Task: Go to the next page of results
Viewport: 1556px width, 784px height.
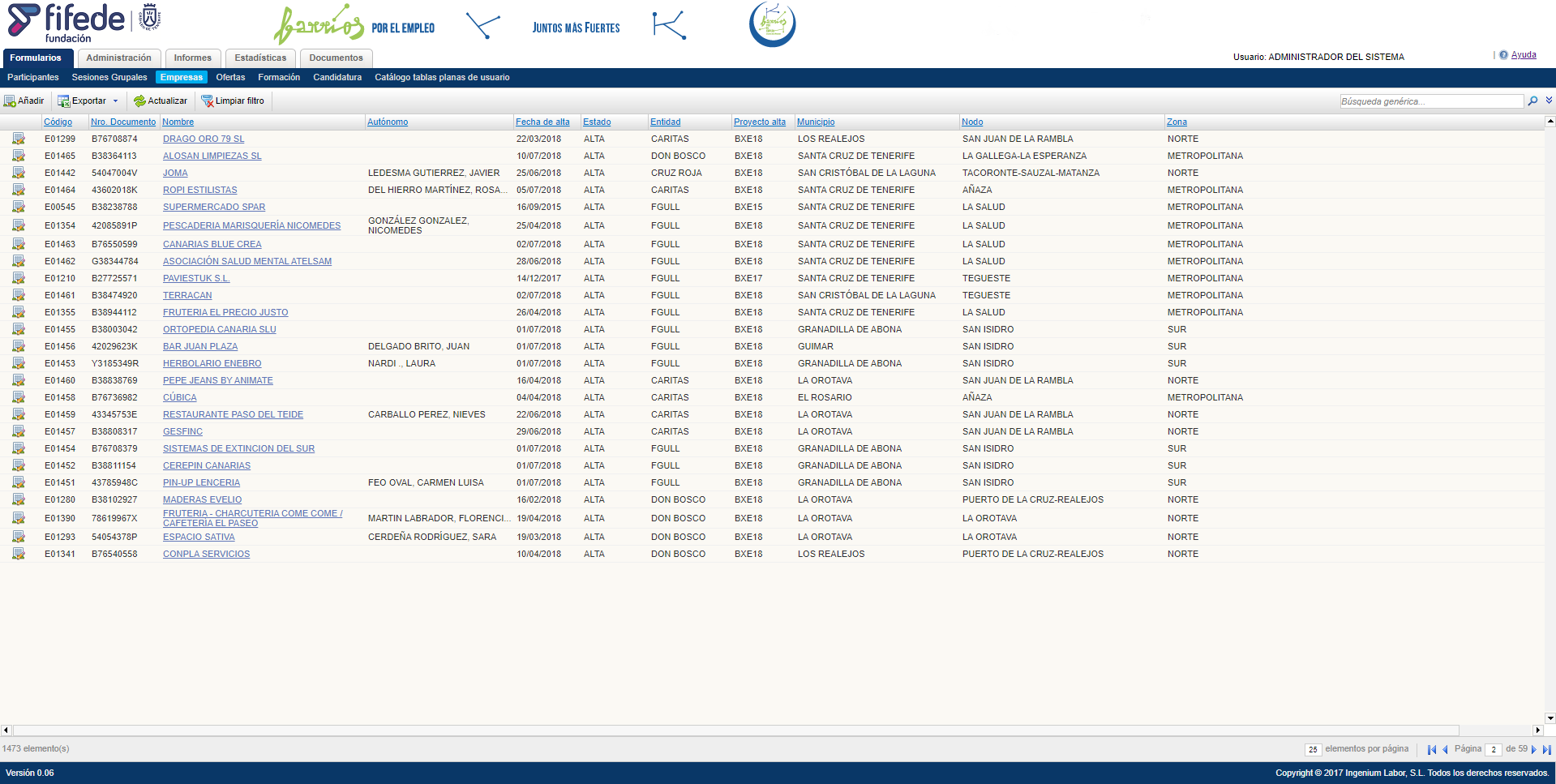Action: (x=1534, y=749)
